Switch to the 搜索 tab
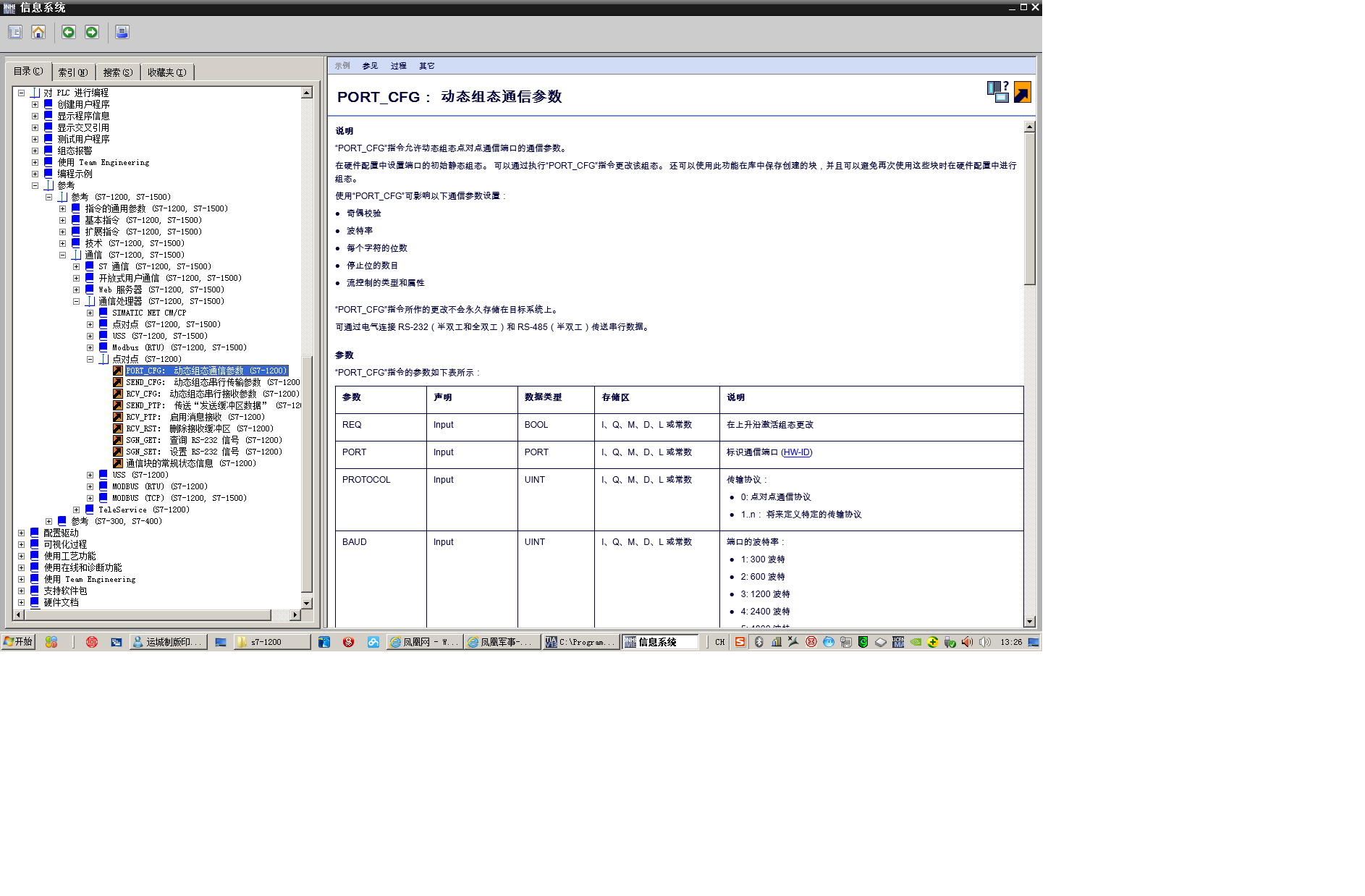This screenshot has height=896, width=1365. (117, 72)
